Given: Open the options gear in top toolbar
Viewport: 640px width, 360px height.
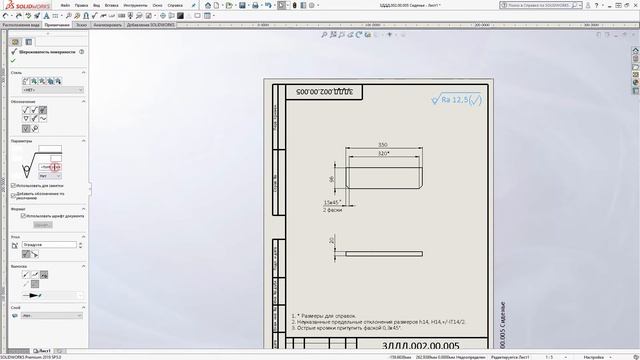Looking at the screenshot, I should tap(312, 5).
